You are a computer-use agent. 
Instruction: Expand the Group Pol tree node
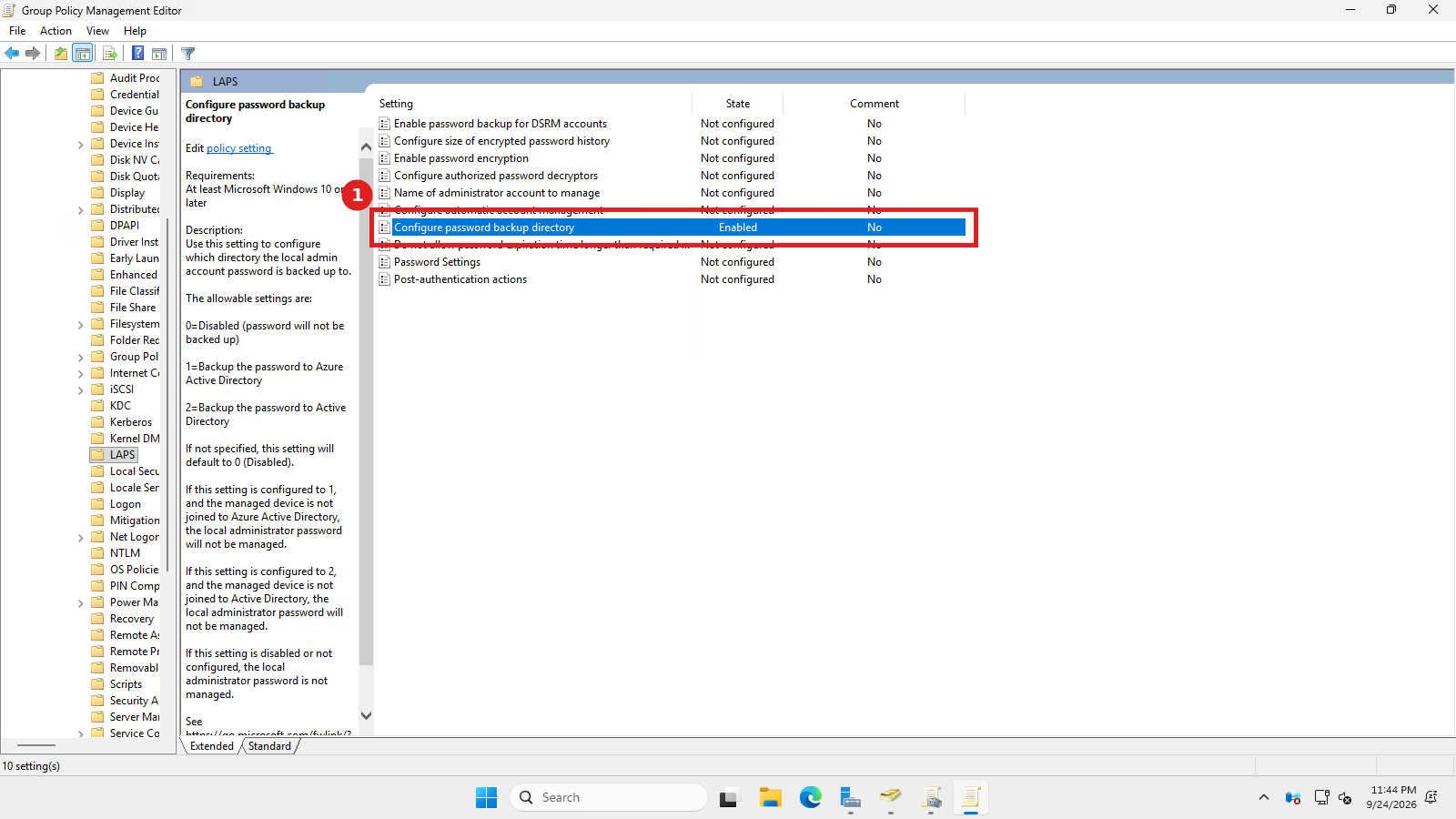click(81, 358)
